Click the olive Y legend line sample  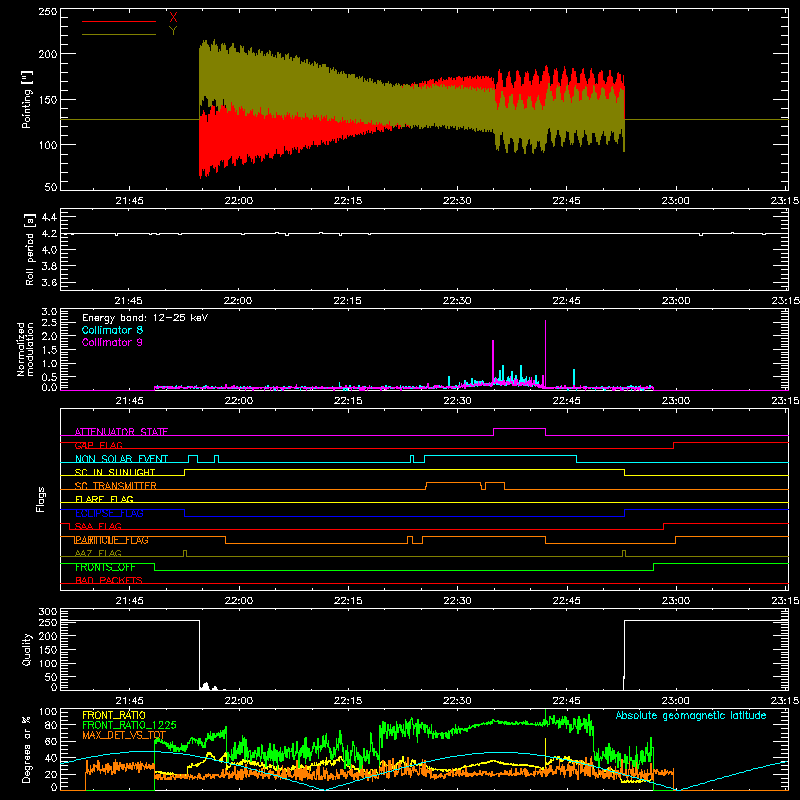119,35
